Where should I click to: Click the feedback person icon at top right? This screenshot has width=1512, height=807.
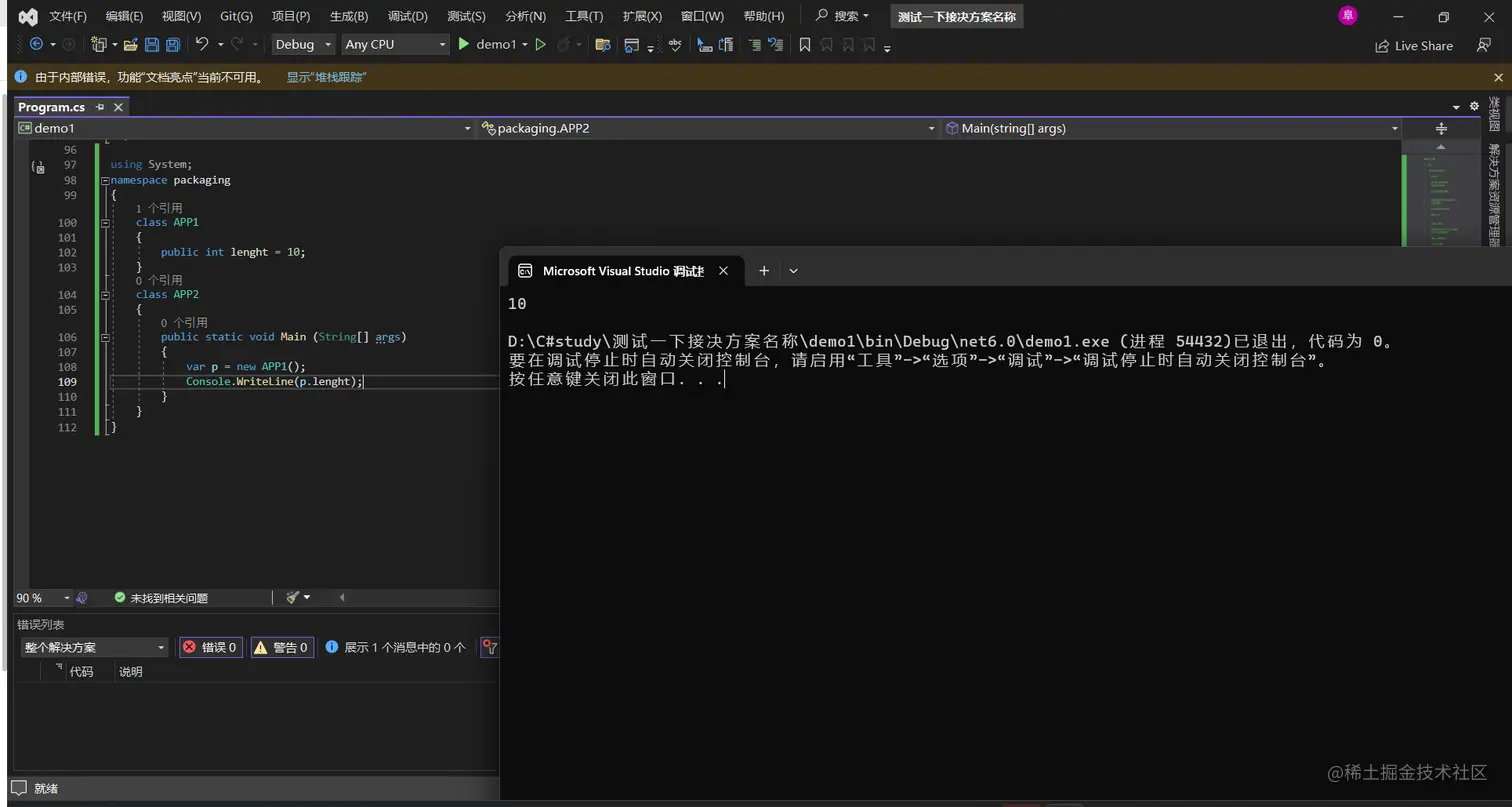click(x=1484, y=45)
